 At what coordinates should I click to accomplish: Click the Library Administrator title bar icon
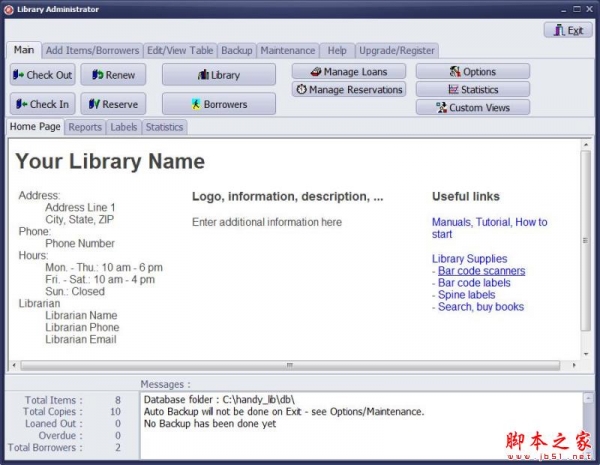coord(9,10)
